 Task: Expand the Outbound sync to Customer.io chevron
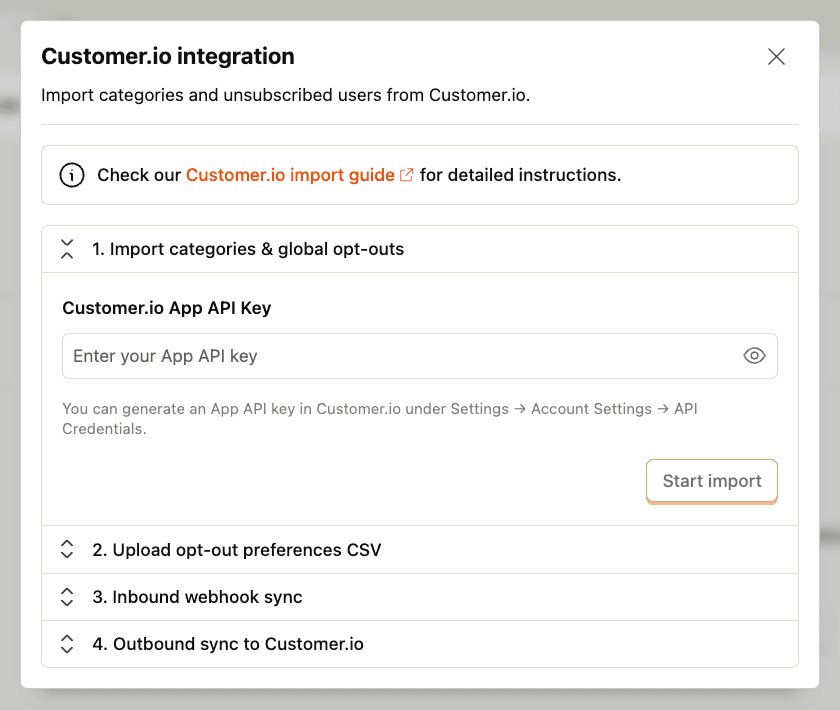click(67, 644)
